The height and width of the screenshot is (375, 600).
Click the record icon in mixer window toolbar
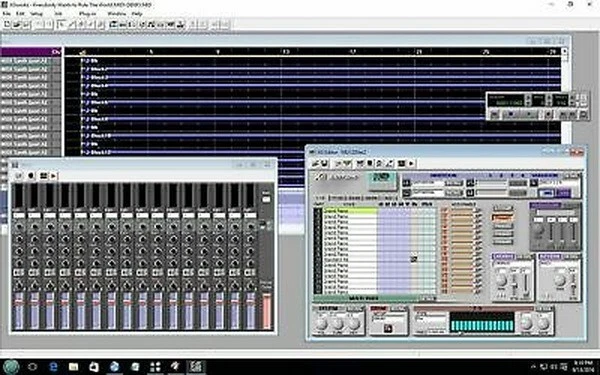click(x=31, y=176)
